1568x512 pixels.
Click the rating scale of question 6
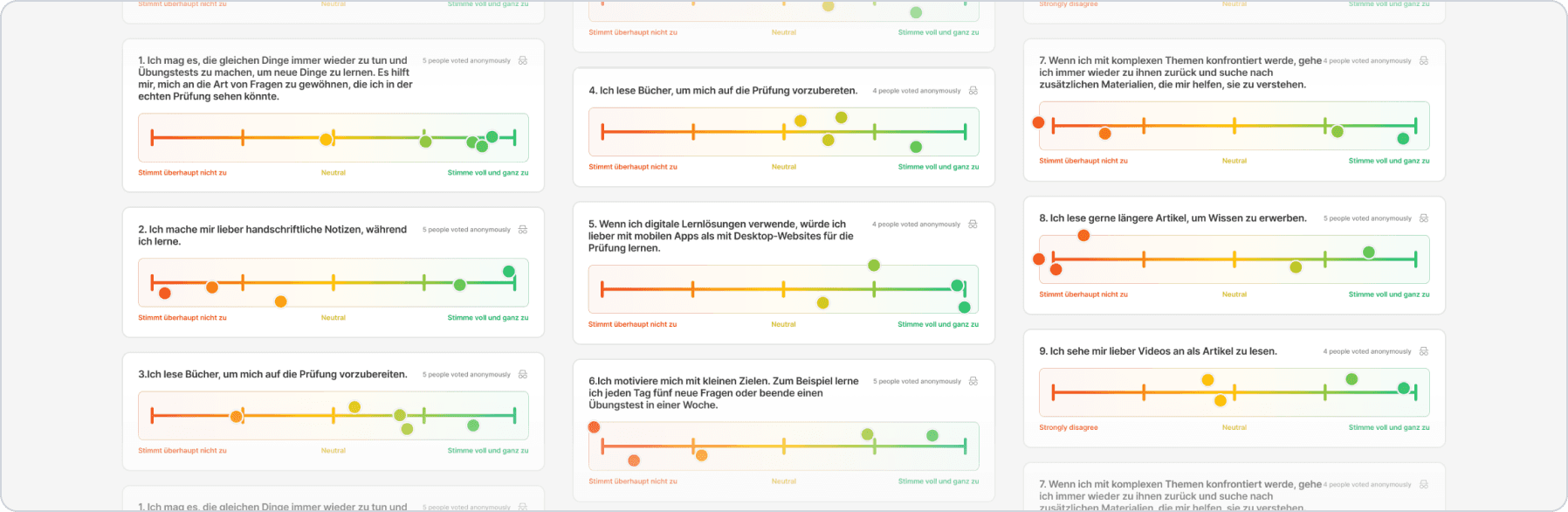[783, 446]
